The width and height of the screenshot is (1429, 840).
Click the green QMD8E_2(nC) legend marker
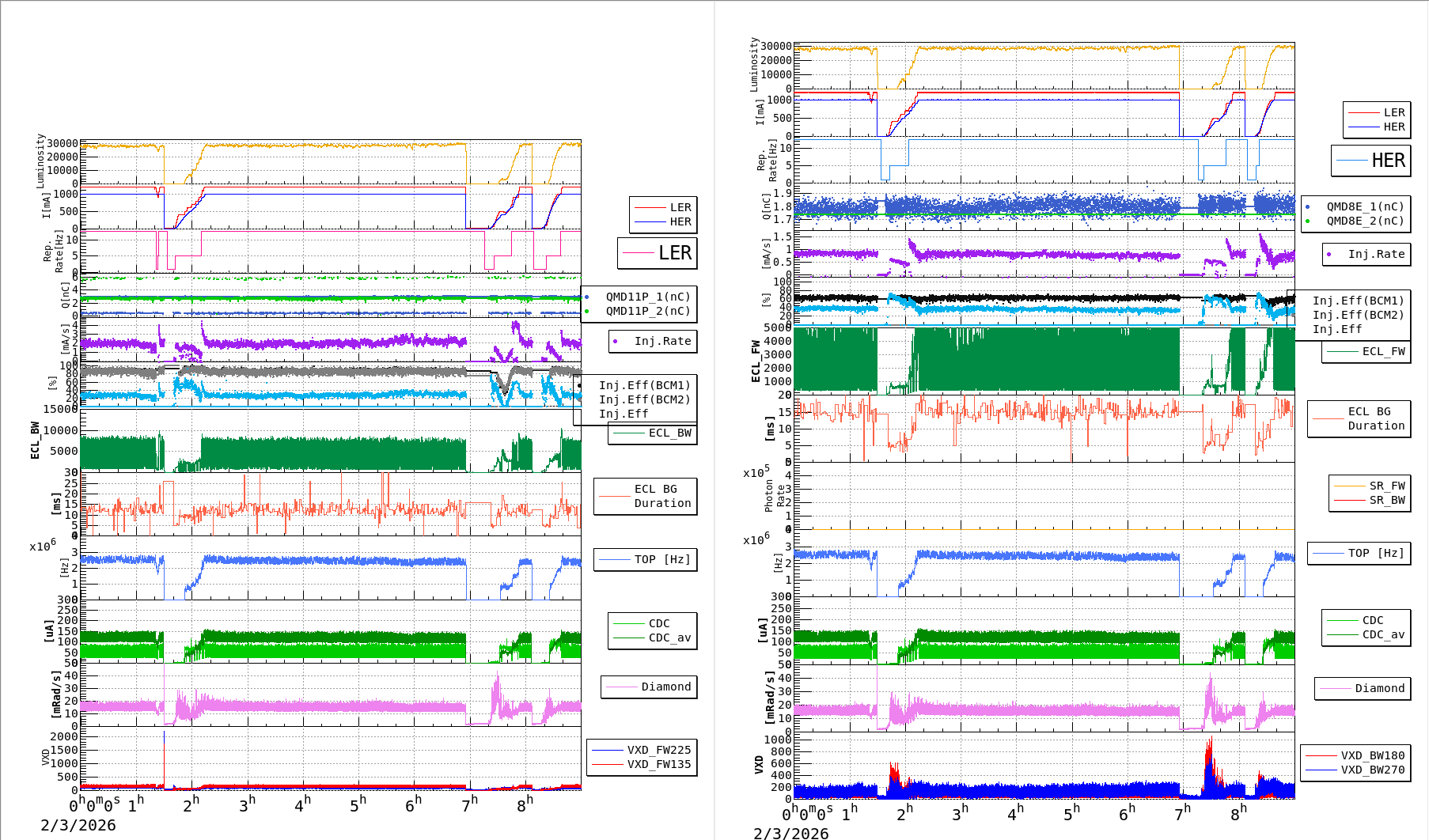point(1307,221)
